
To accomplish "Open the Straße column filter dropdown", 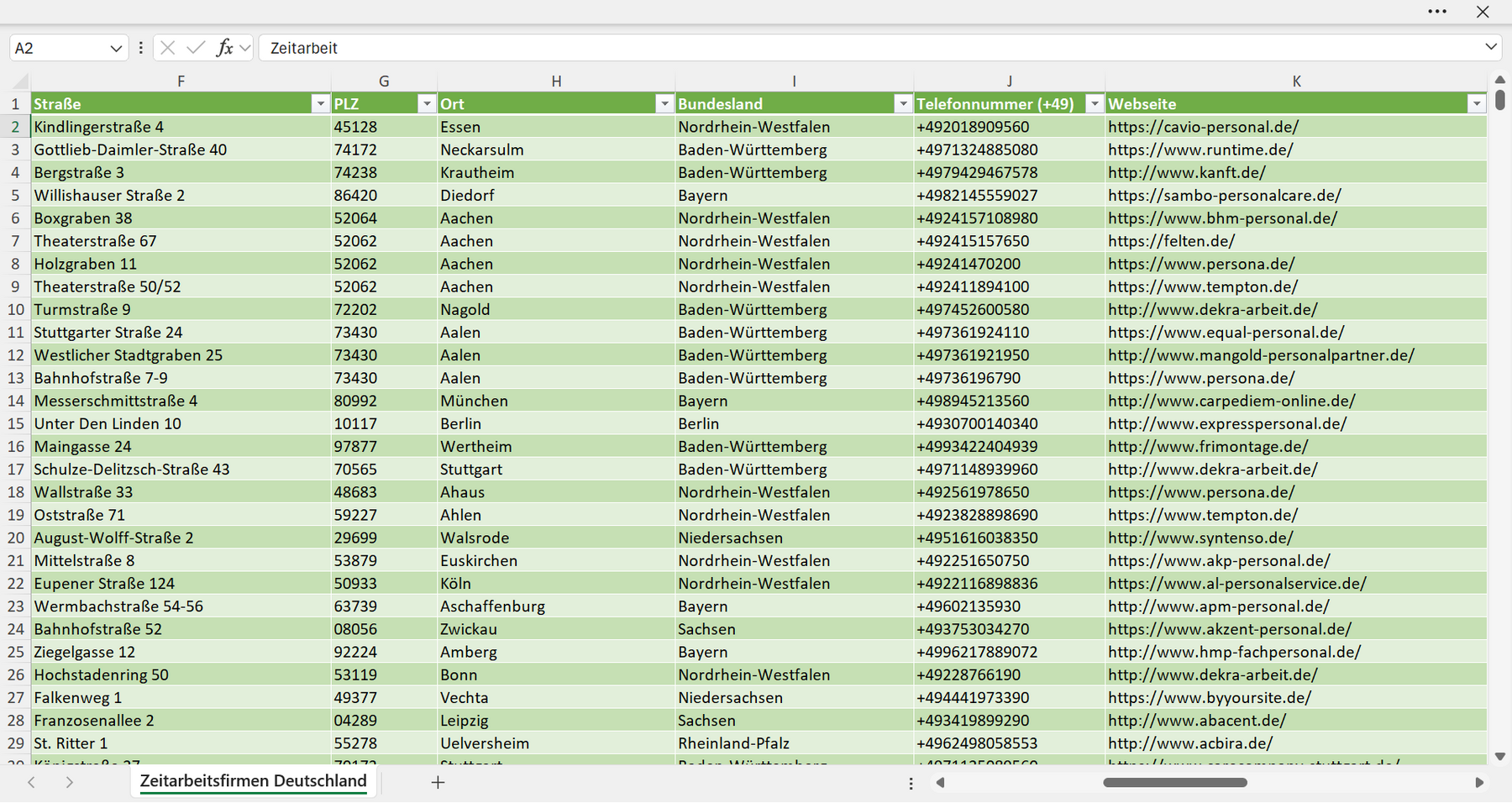I will [x=320, y=104].
